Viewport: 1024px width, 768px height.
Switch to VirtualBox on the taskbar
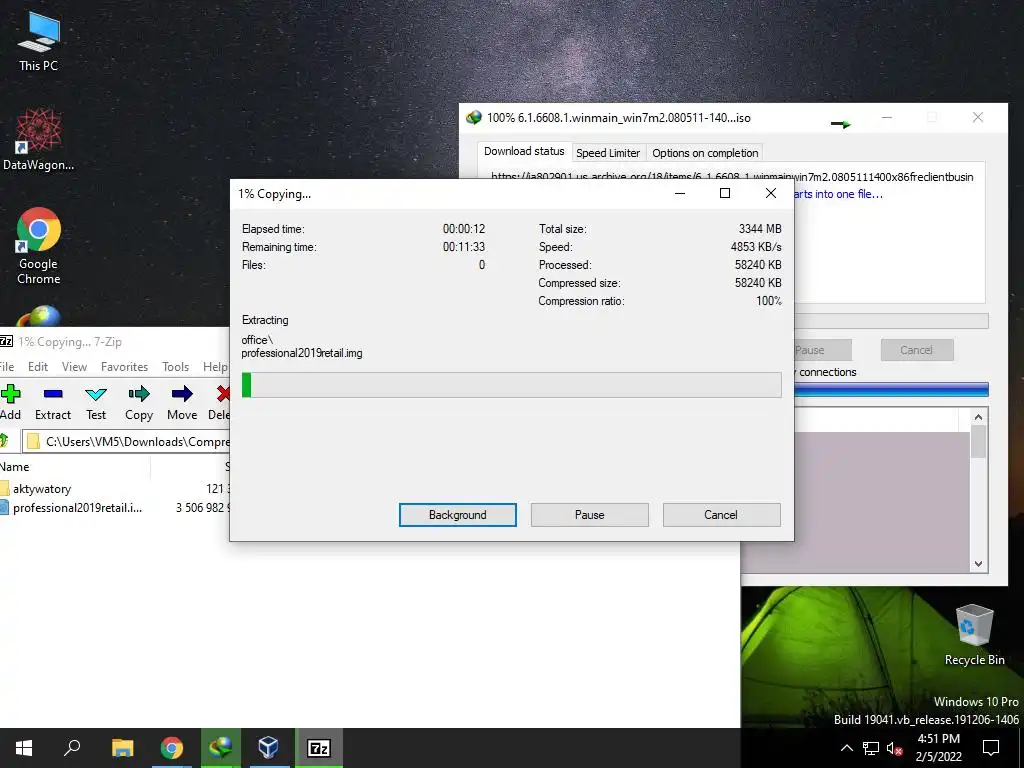point(268,748)
